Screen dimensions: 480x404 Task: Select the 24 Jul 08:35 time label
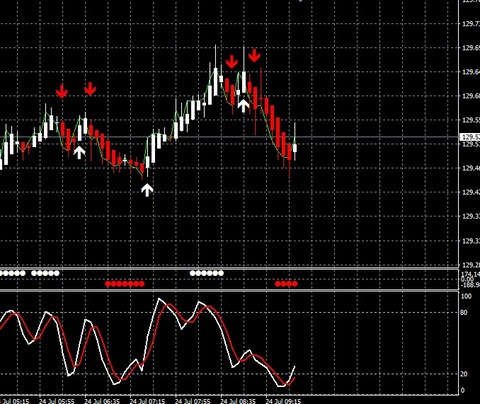coord(238,401)
